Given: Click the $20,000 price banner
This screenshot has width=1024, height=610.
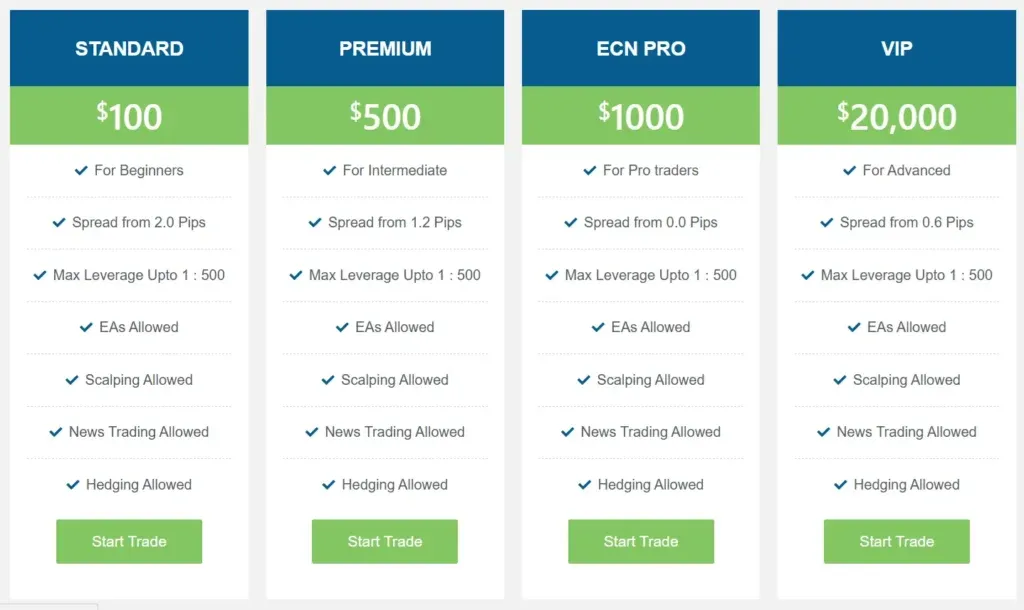Looking at the screenshot, I should point(897,116).
